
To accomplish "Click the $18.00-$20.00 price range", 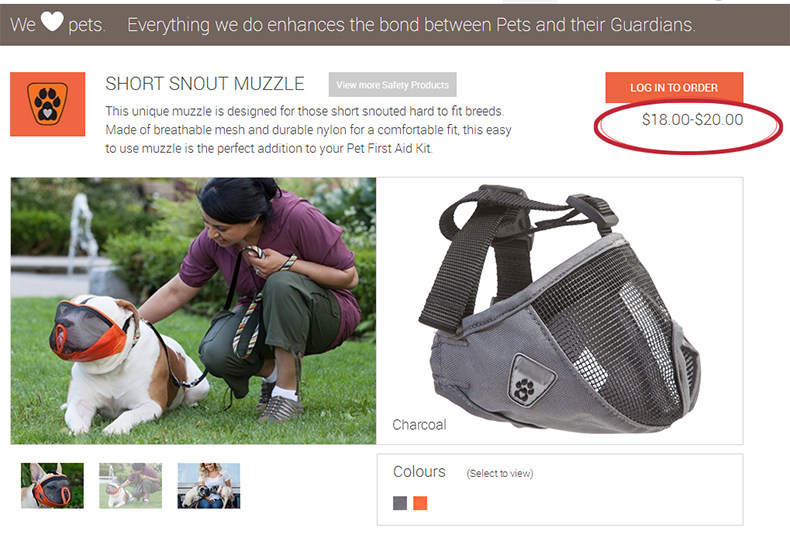I will pyautogui.click(x=692, y=120).
